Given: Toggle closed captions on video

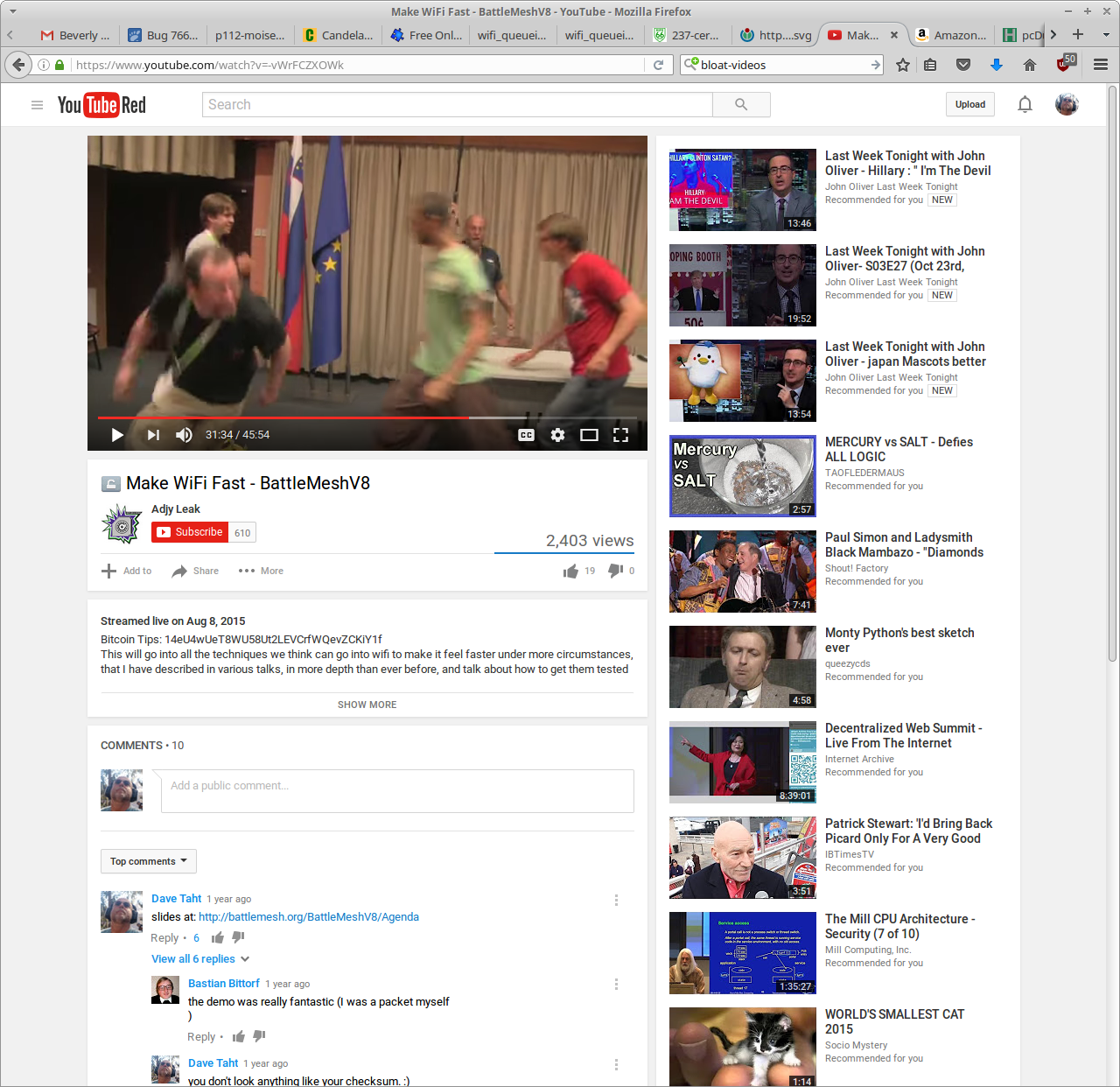Looking at the screenshot, I should click(526, 435).
